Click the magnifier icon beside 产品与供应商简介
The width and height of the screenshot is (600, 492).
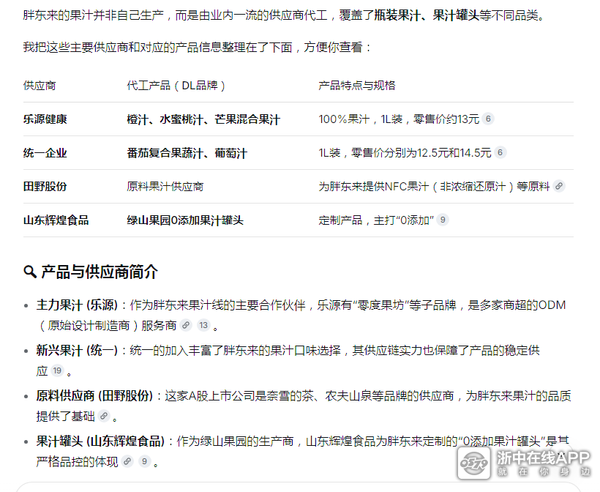(x=30, y=272)
